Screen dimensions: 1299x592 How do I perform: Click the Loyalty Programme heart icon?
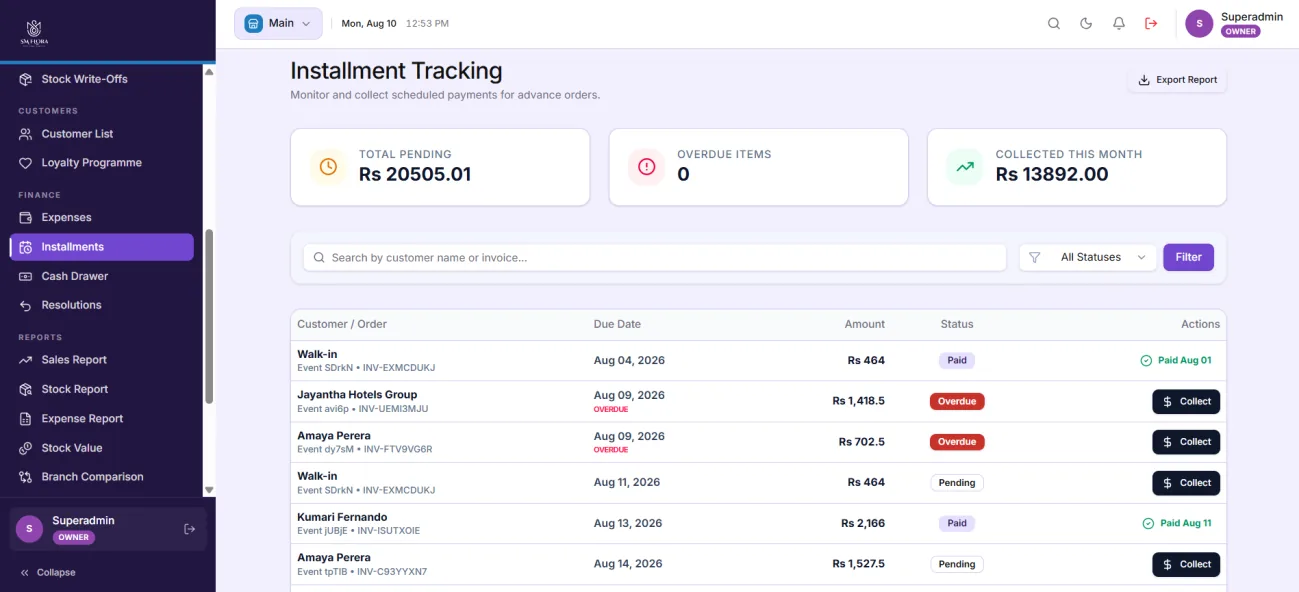[26, 163]
